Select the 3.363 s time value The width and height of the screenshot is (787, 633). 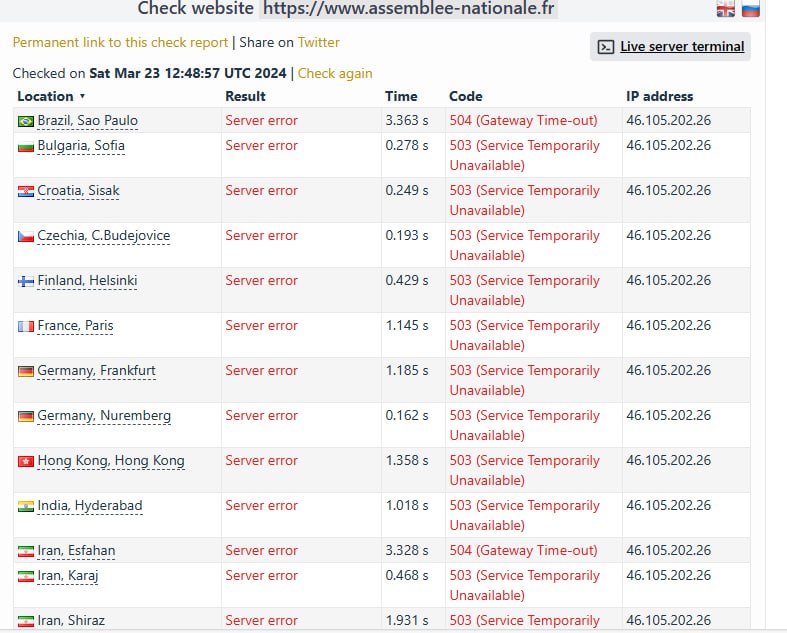pyautogui.click(x=407, y=120)
